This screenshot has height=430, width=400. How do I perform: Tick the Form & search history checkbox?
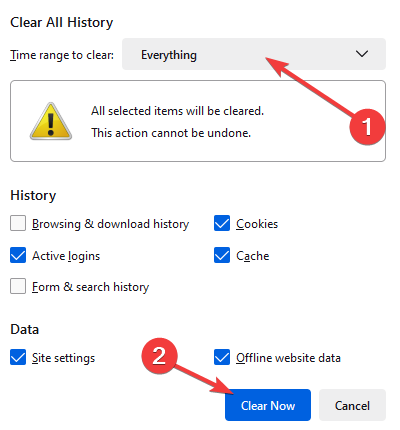[18, 286]
